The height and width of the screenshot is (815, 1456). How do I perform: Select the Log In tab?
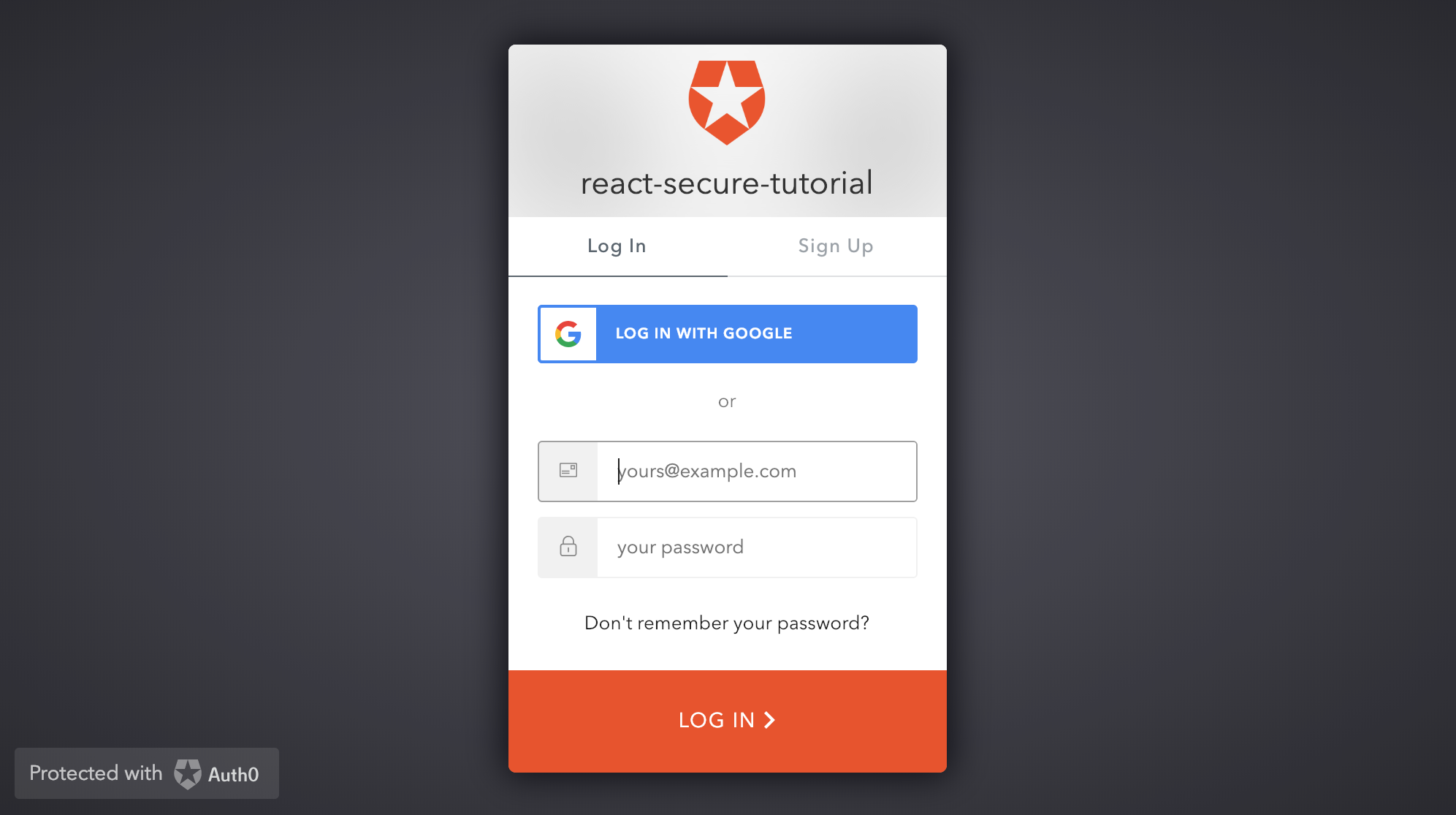[x=617, y=246]
